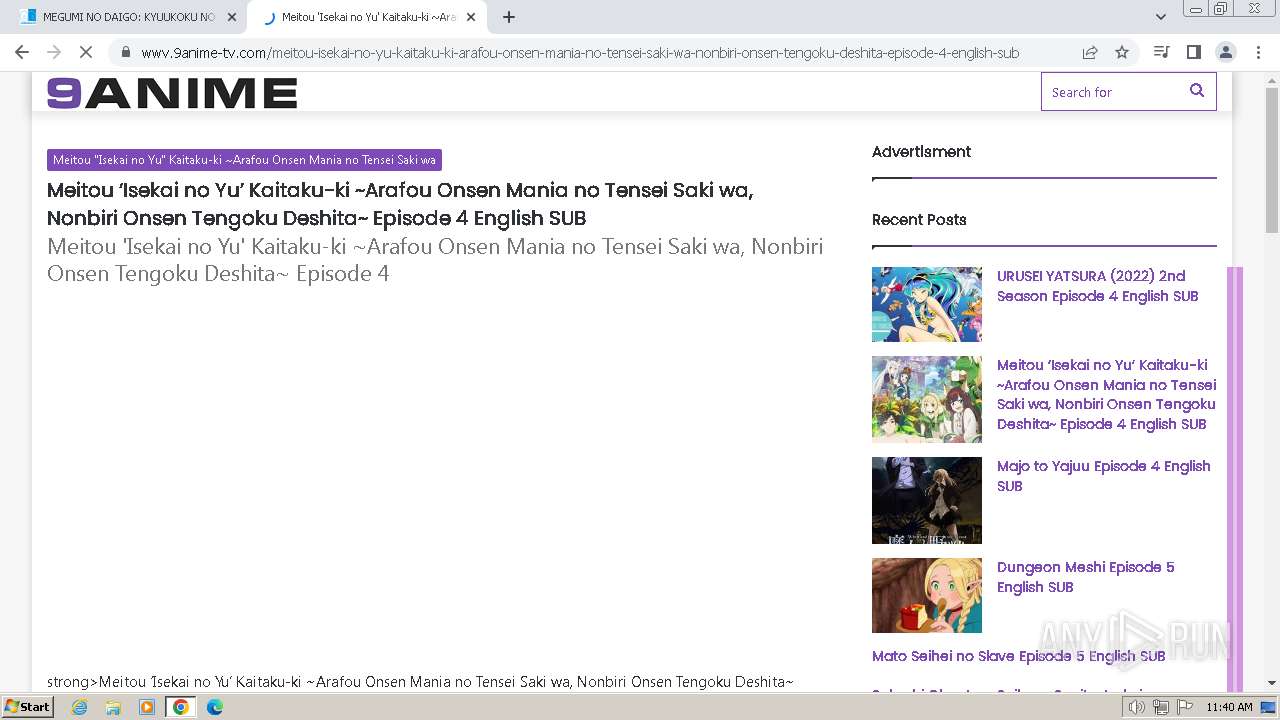This screenshot has height=720, width=1280.
Task: Open volume control in system tray
Action: click(1137, 707)
